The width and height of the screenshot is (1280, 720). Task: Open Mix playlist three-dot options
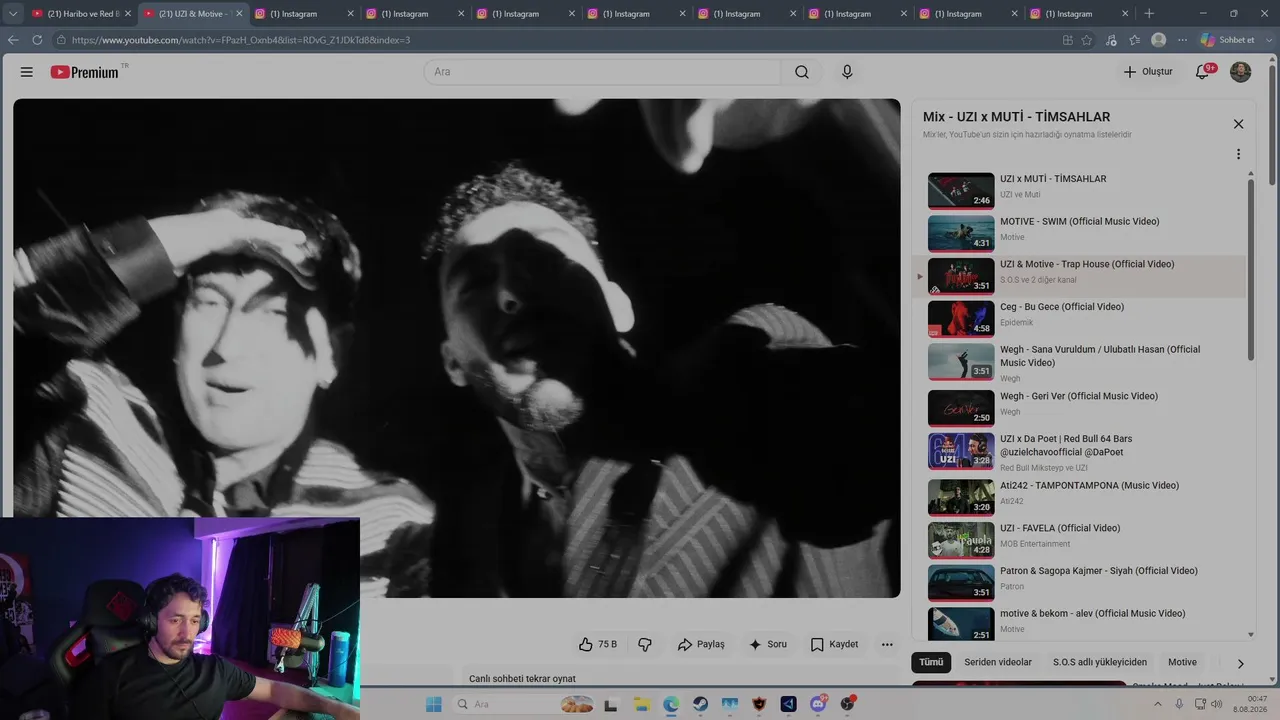coord(1238,154)
